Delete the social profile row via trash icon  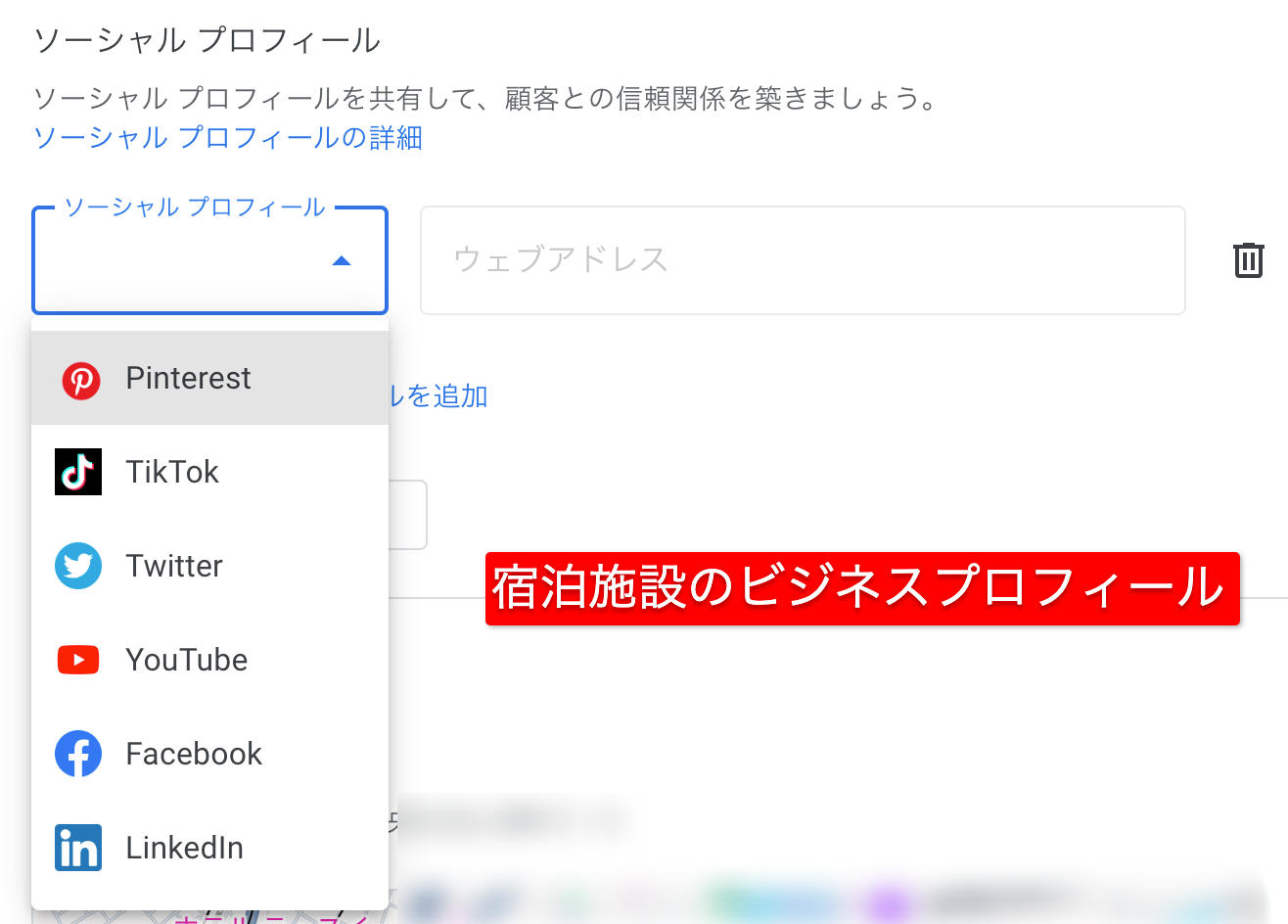1248,260
